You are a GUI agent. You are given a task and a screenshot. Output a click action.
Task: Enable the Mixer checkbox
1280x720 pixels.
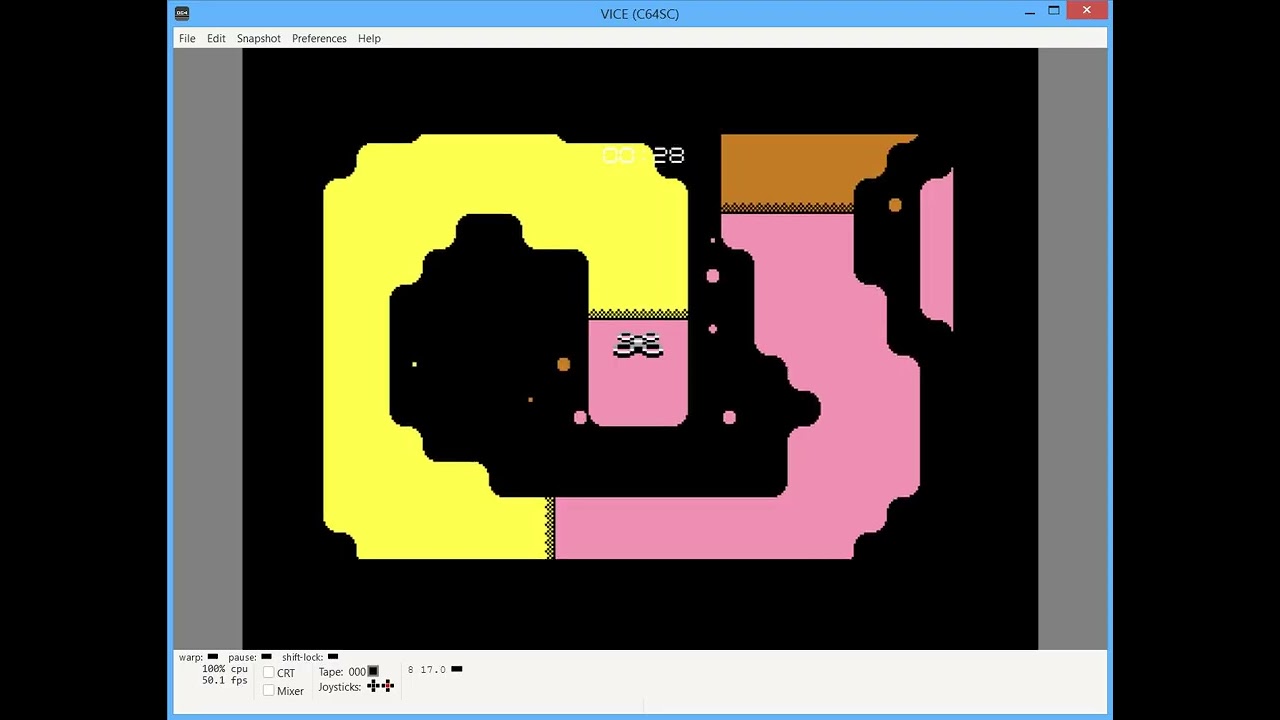pos(268,690)
